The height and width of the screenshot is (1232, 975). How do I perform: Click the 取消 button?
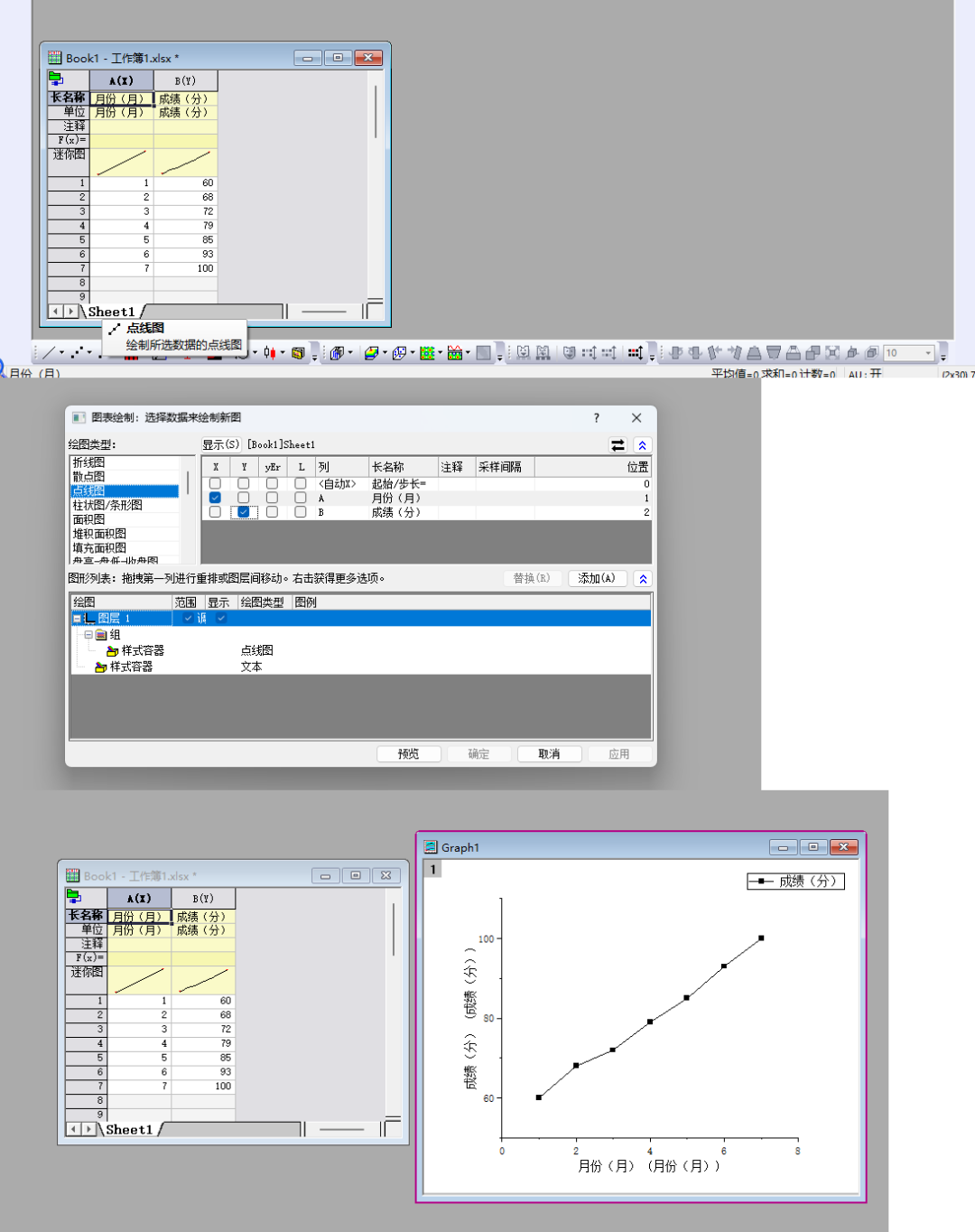coord(549,754)
